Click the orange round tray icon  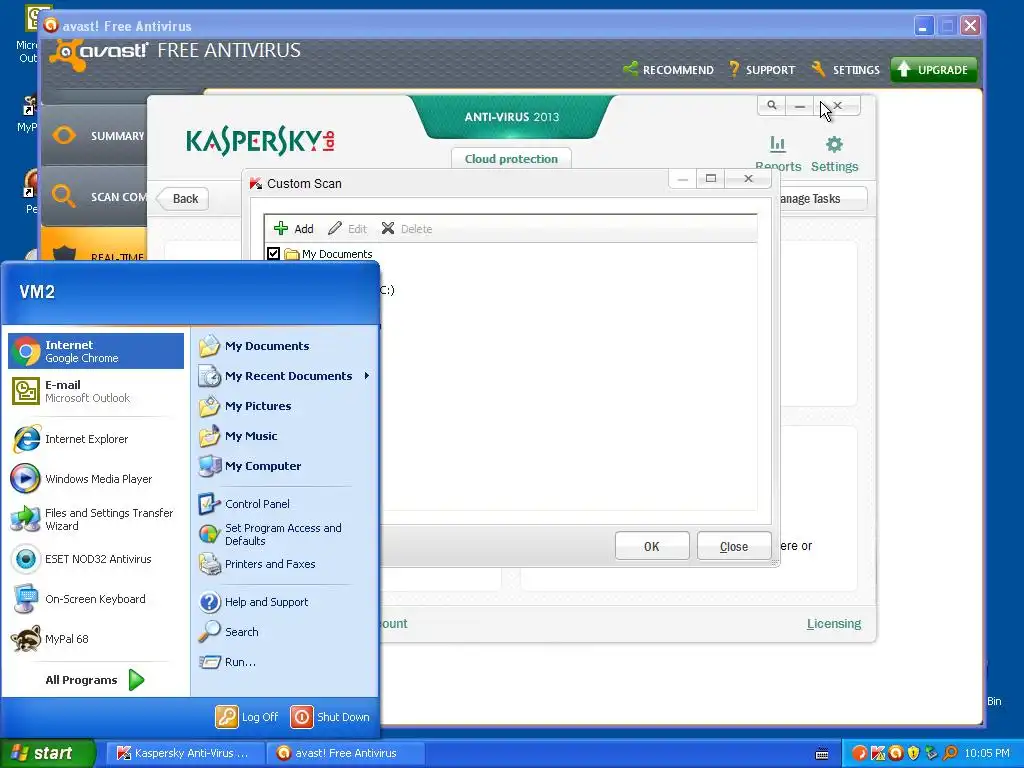click(x=859, y=754)
